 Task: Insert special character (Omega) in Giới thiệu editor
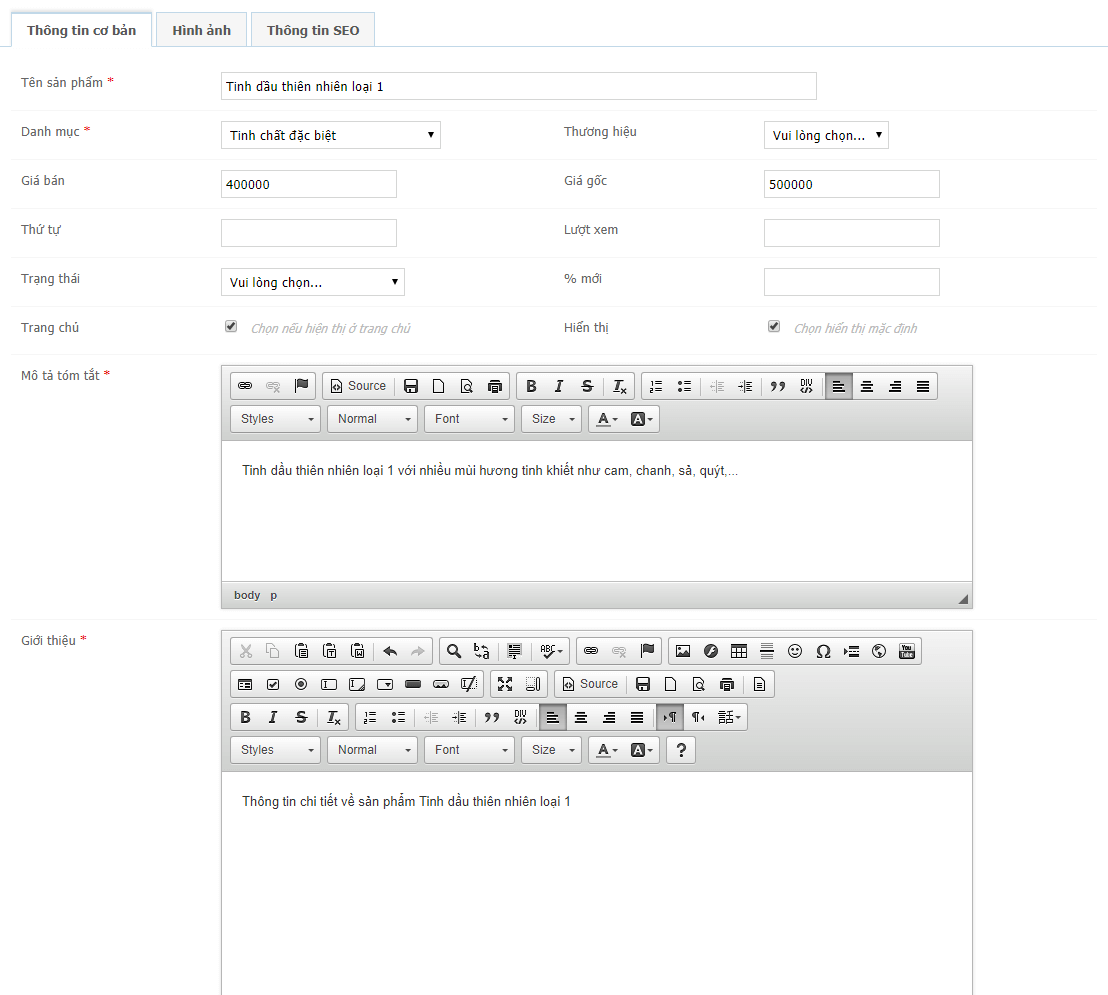pyautogui.click(x=823, y=651)
